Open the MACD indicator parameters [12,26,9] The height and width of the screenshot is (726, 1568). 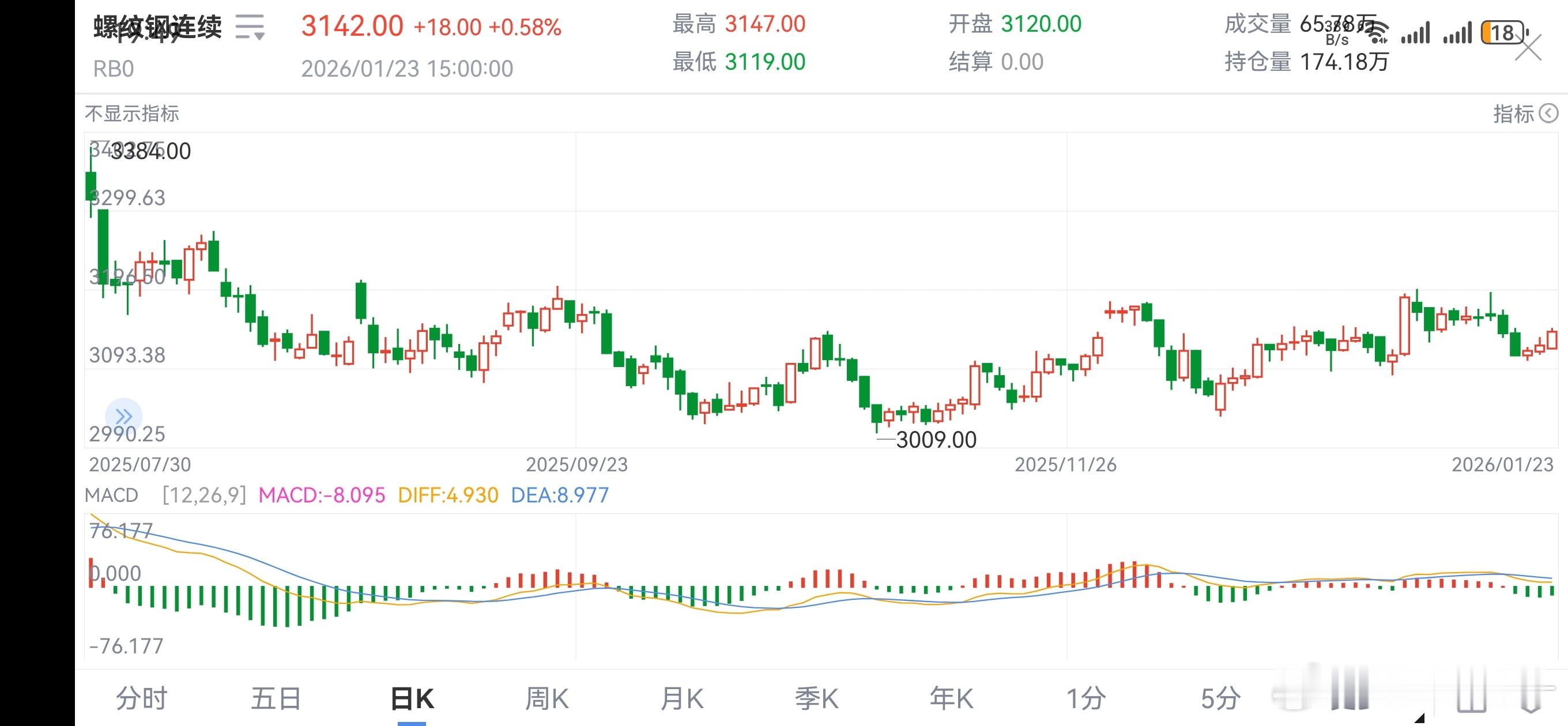(204, 495)
